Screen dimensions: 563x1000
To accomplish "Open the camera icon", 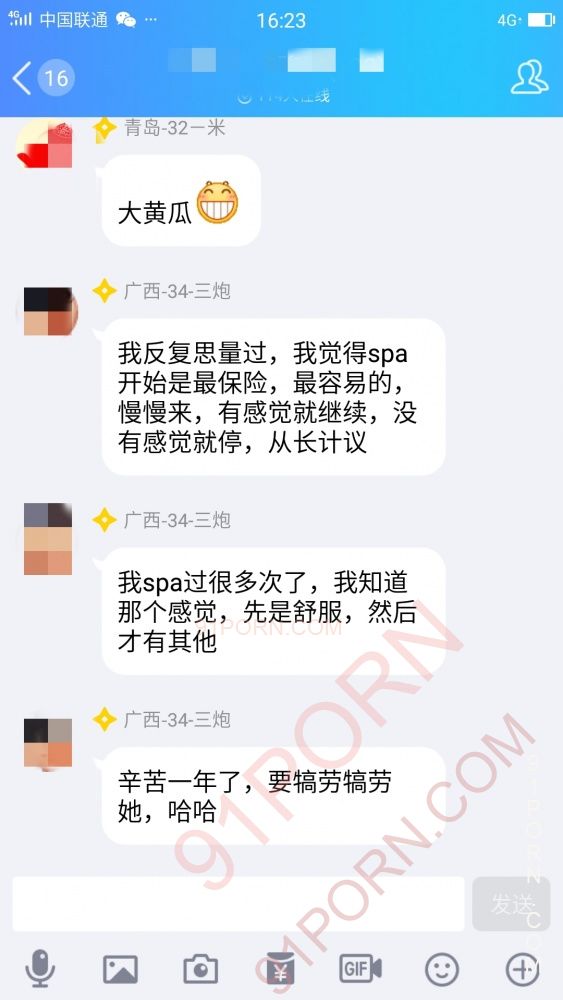I will coord(201,969).
